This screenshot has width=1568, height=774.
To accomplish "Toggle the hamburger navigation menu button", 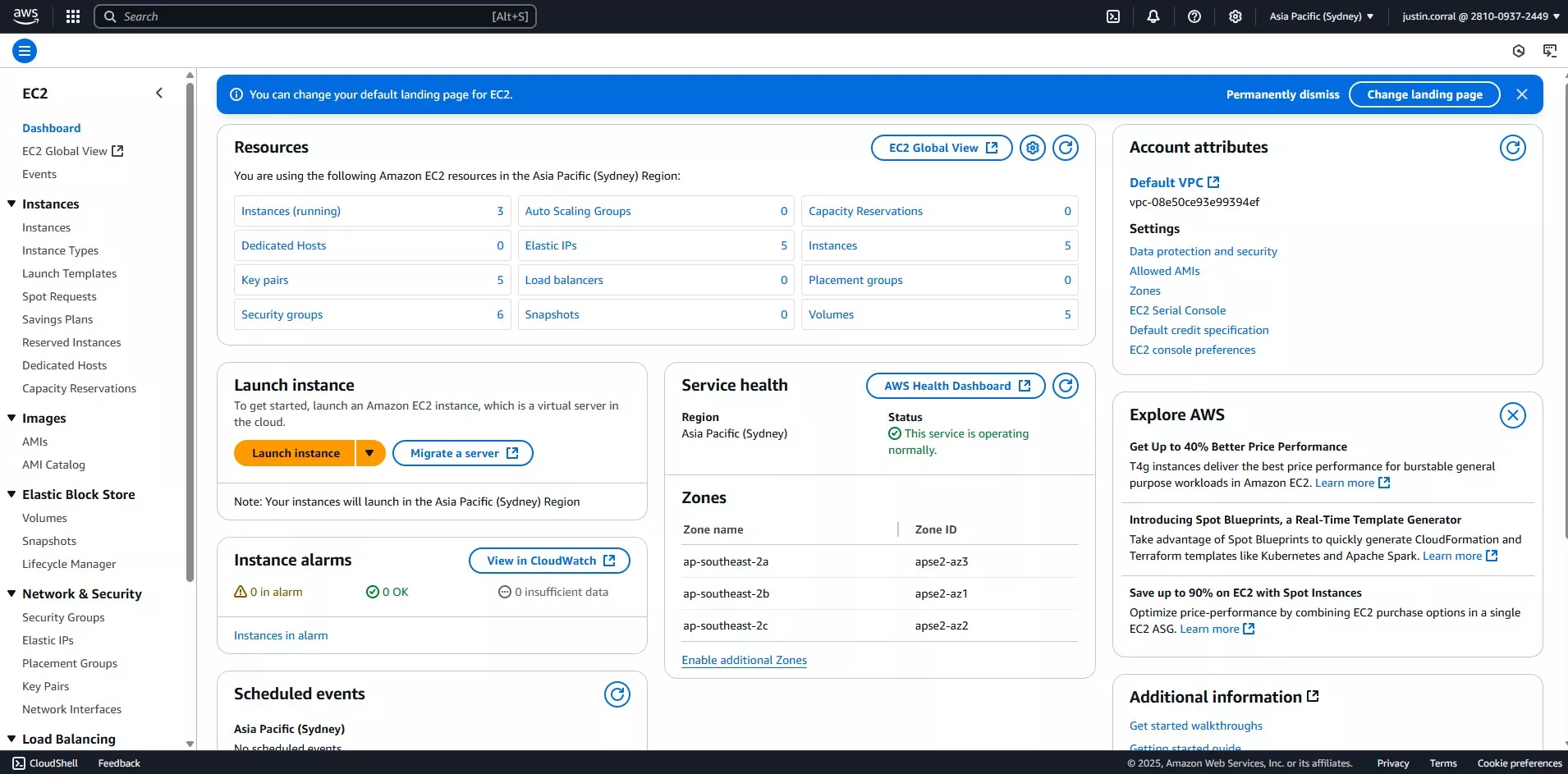I will coord(25,51).
